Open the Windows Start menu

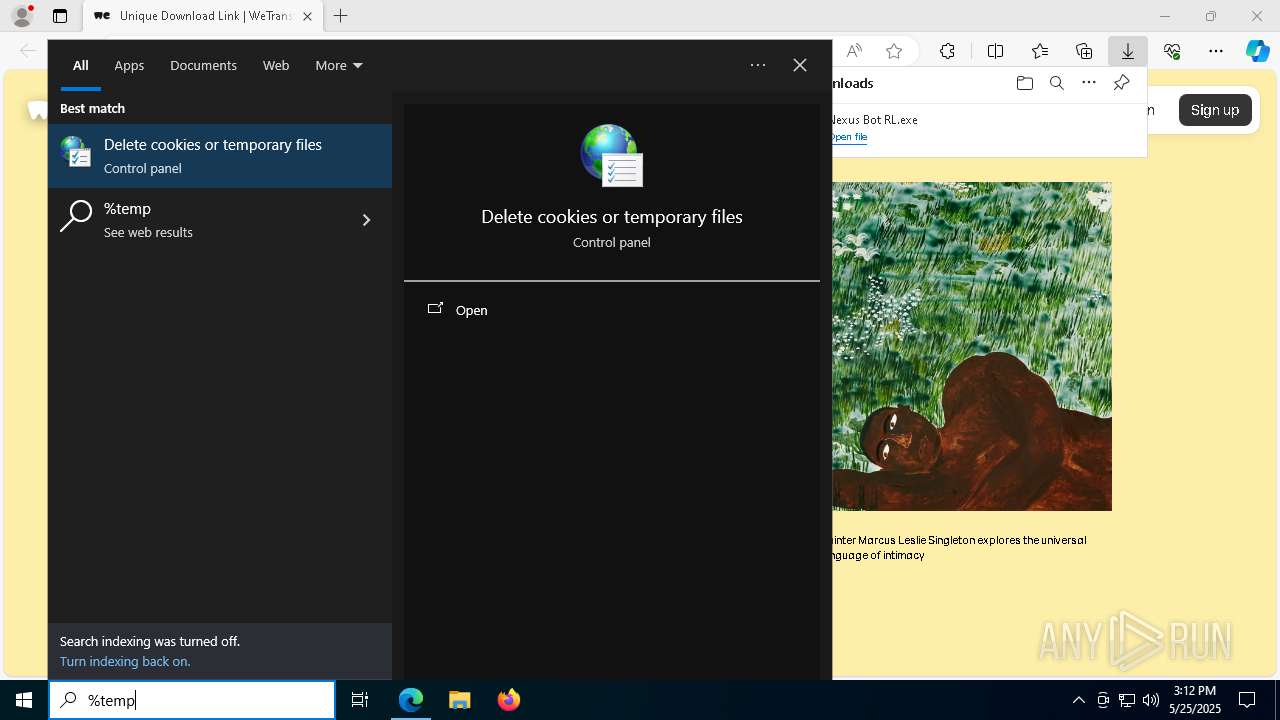click(x=24, y=700)
